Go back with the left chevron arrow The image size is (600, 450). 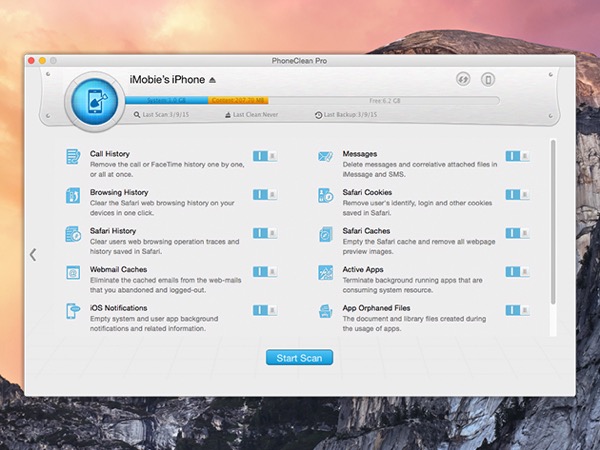[33, 254]
